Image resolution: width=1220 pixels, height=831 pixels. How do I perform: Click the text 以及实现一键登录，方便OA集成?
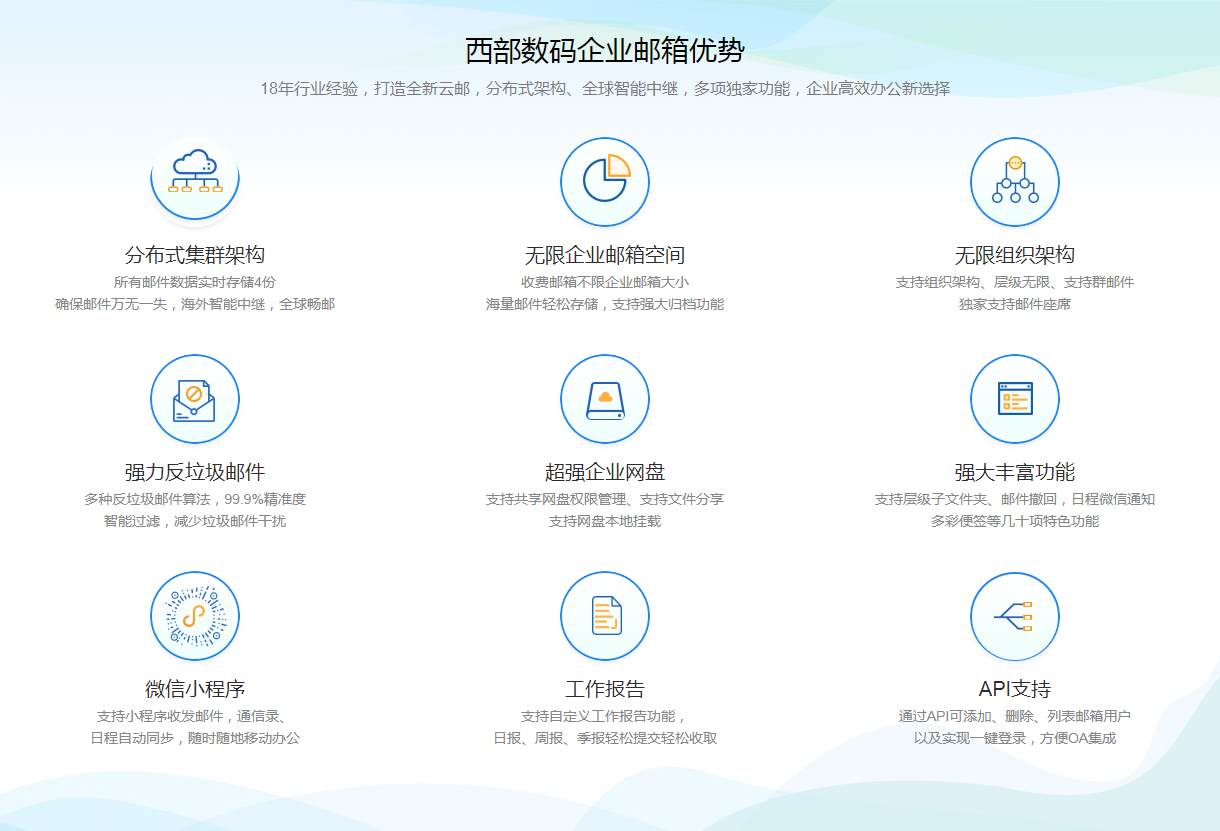[x=1015, y=738]
